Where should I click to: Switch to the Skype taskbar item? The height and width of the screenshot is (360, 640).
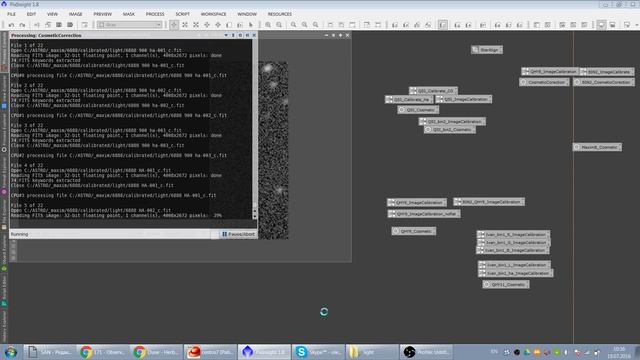point(318,352)
